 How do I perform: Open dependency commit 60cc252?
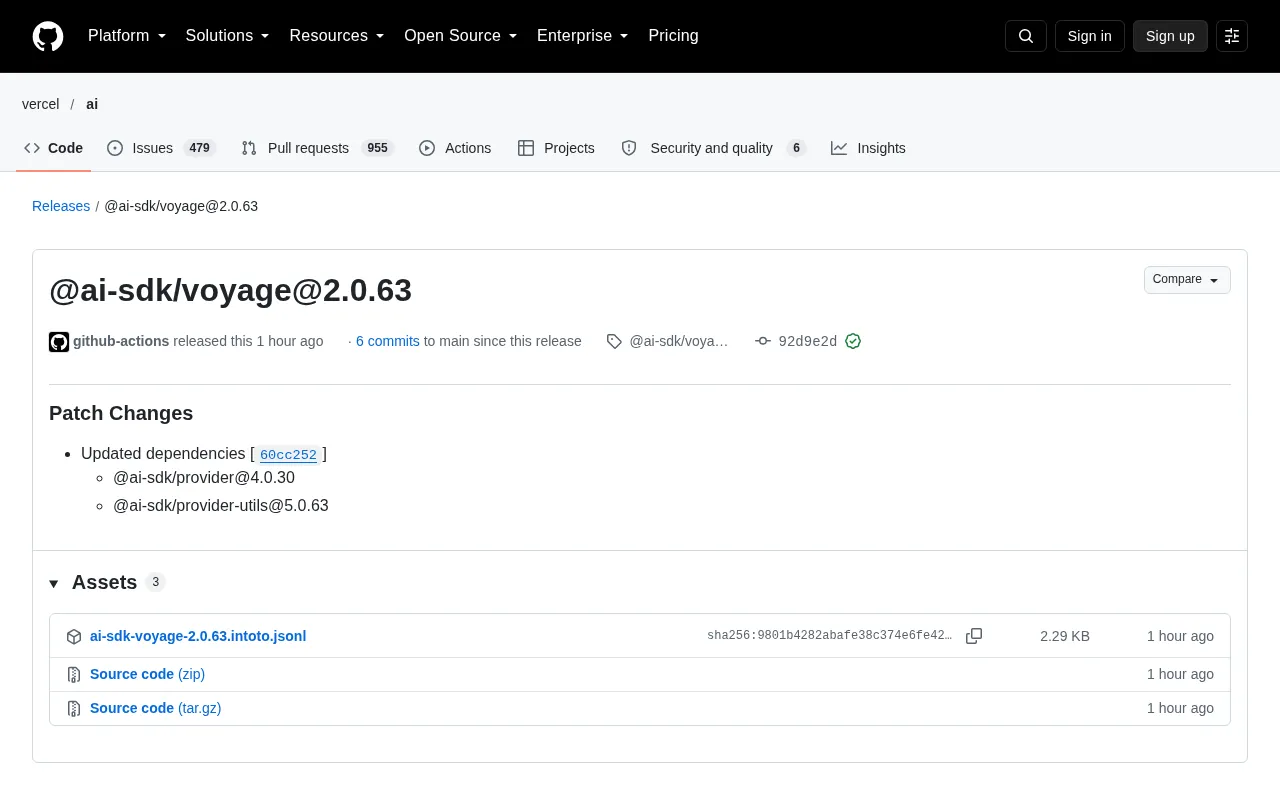coord(288,455)
